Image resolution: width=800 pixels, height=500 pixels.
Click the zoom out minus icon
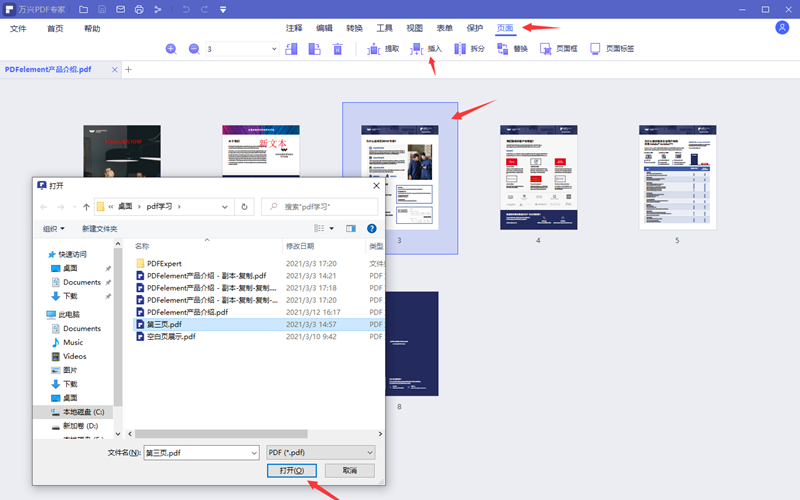point(193,48)
